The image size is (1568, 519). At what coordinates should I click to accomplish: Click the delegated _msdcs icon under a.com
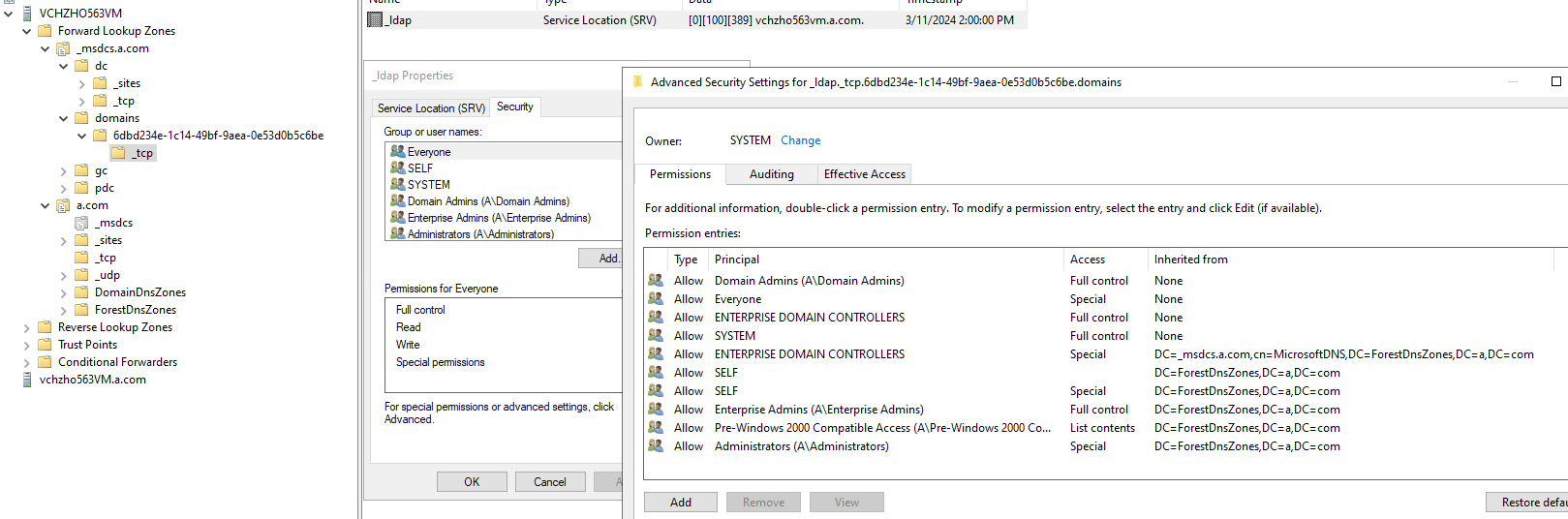click(81, 223)
